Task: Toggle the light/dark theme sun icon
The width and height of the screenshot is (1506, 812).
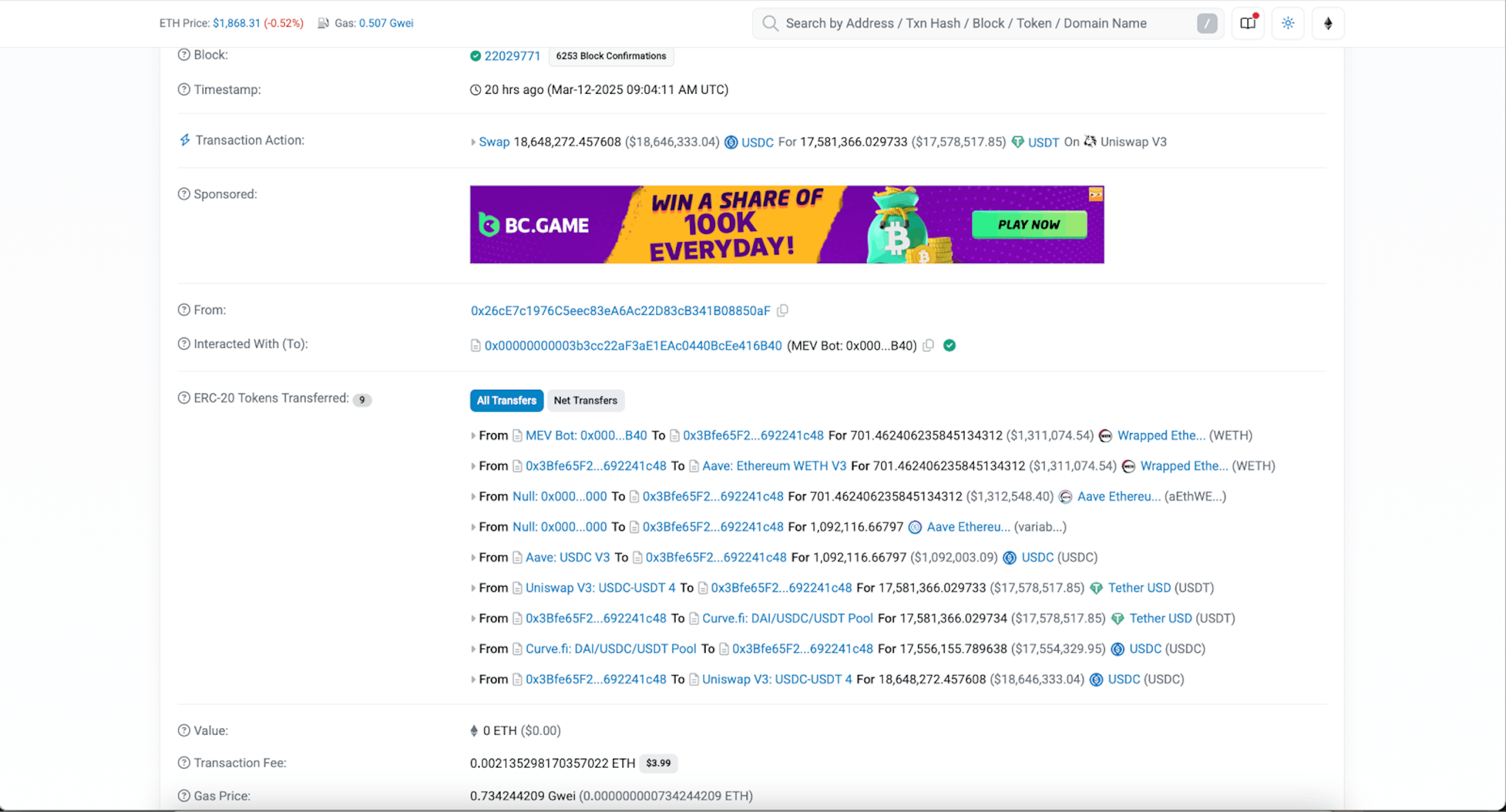Action: (1287, 24)
